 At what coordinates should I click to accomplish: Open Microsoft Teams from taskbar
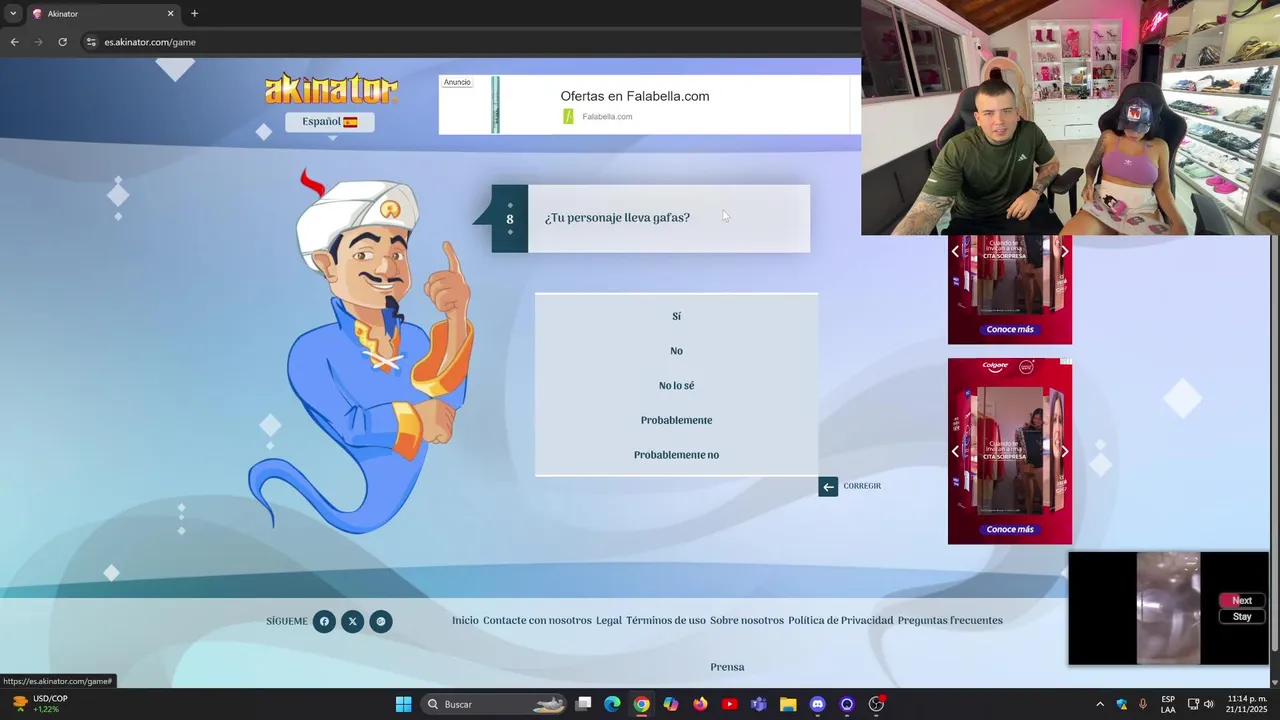(x=758, y=704)
